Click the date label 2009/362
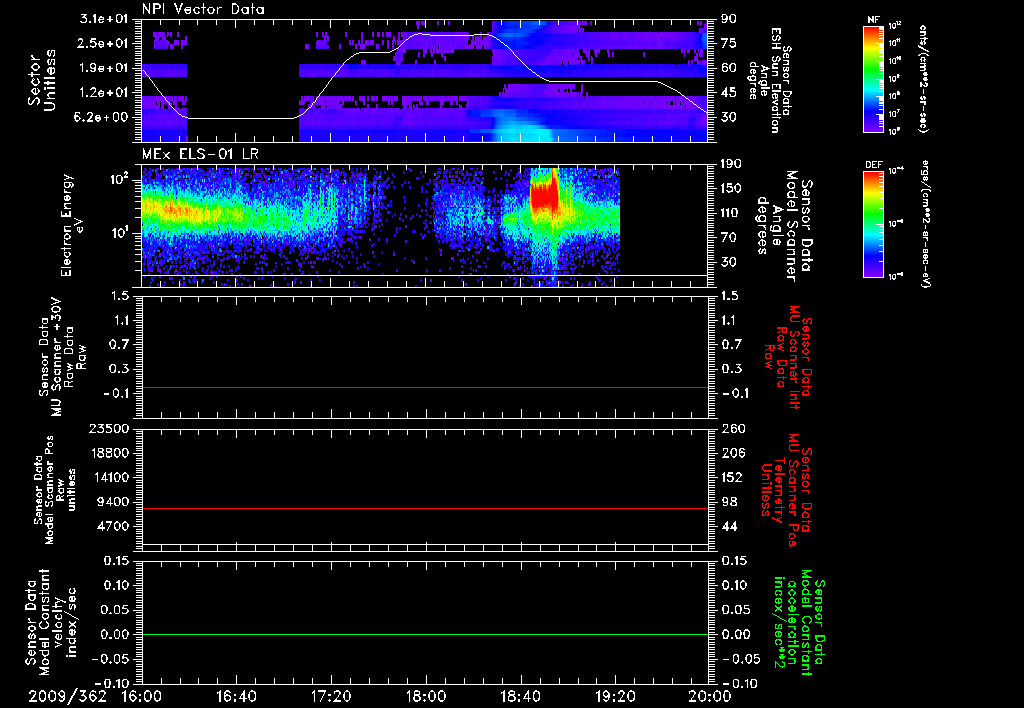This screenshot has height=708, width=1024. tap(67, 696)
